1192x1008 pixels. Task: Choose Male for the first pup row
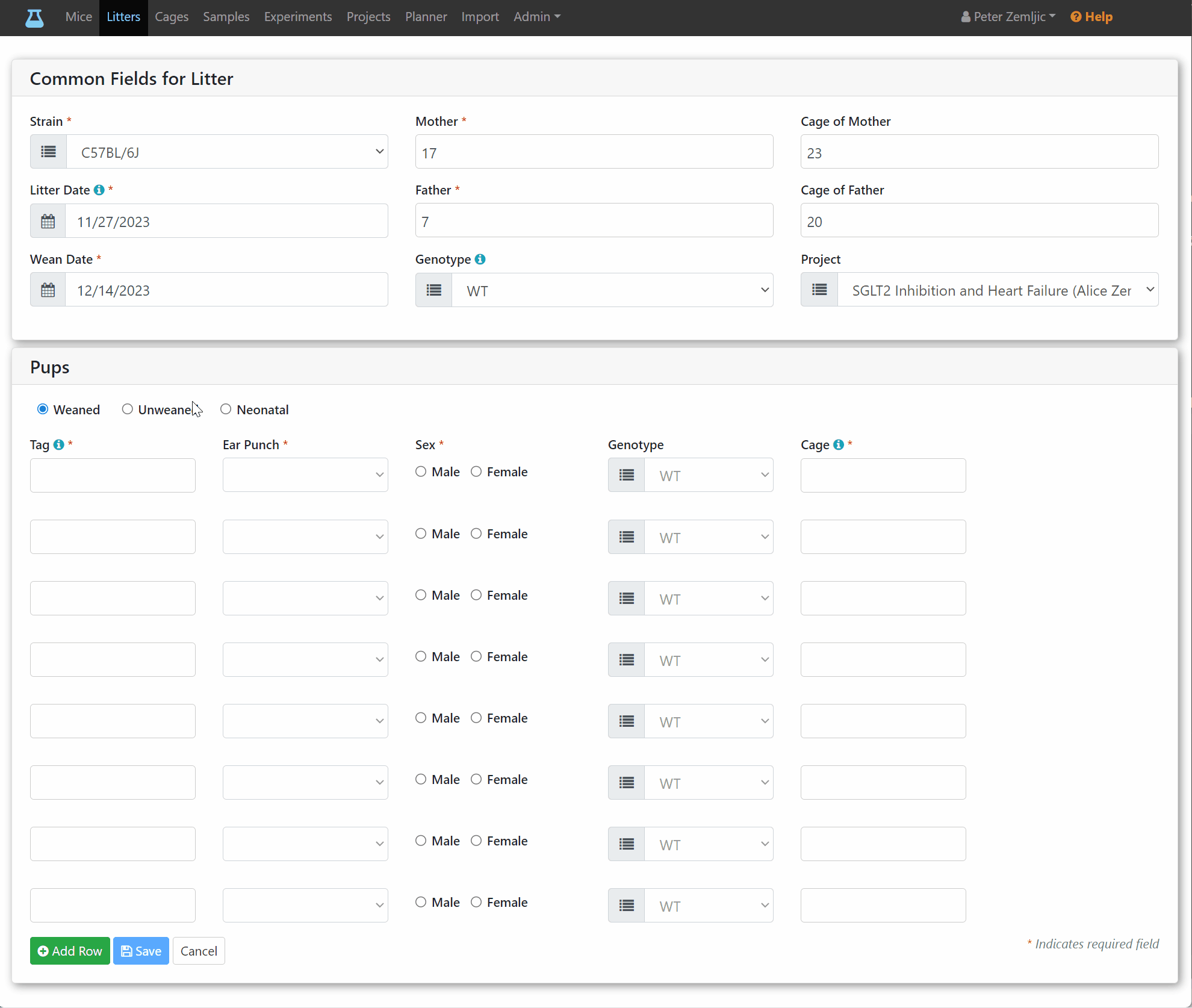pos(421,472)
